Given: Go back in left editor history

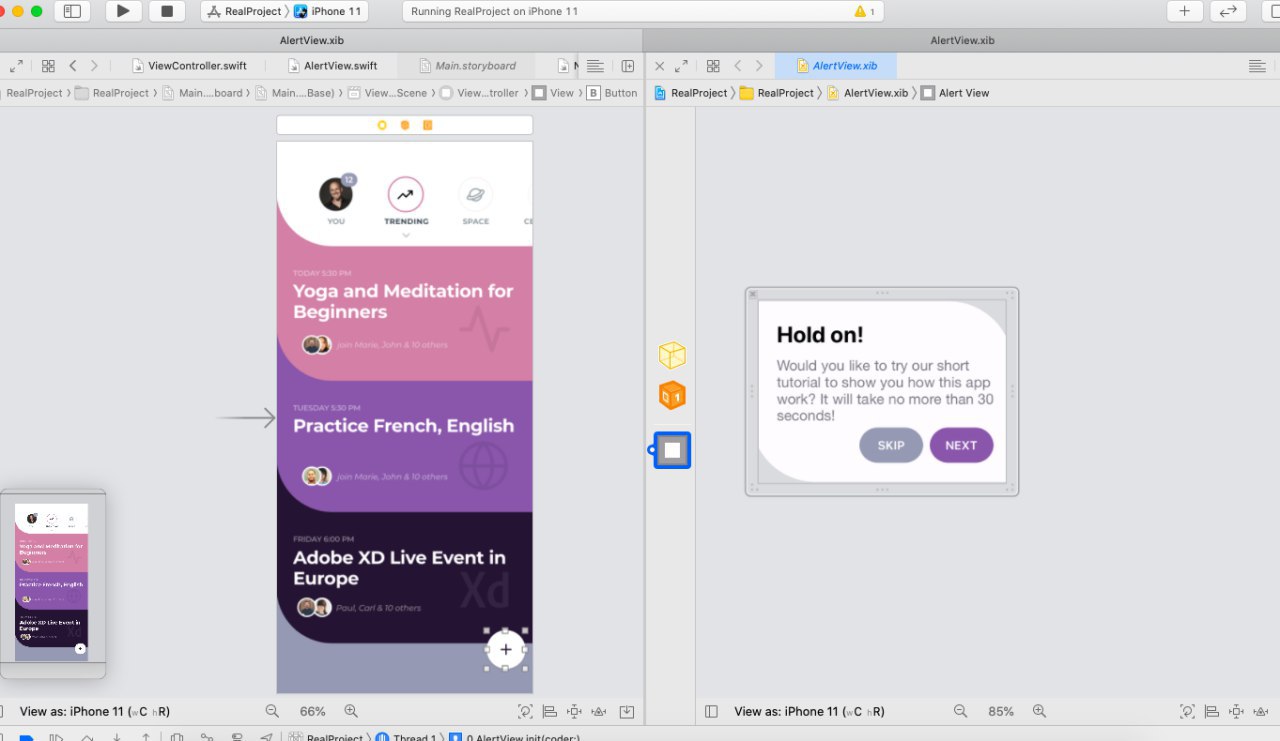Looking at the screenshot, I should coord(73,66).
